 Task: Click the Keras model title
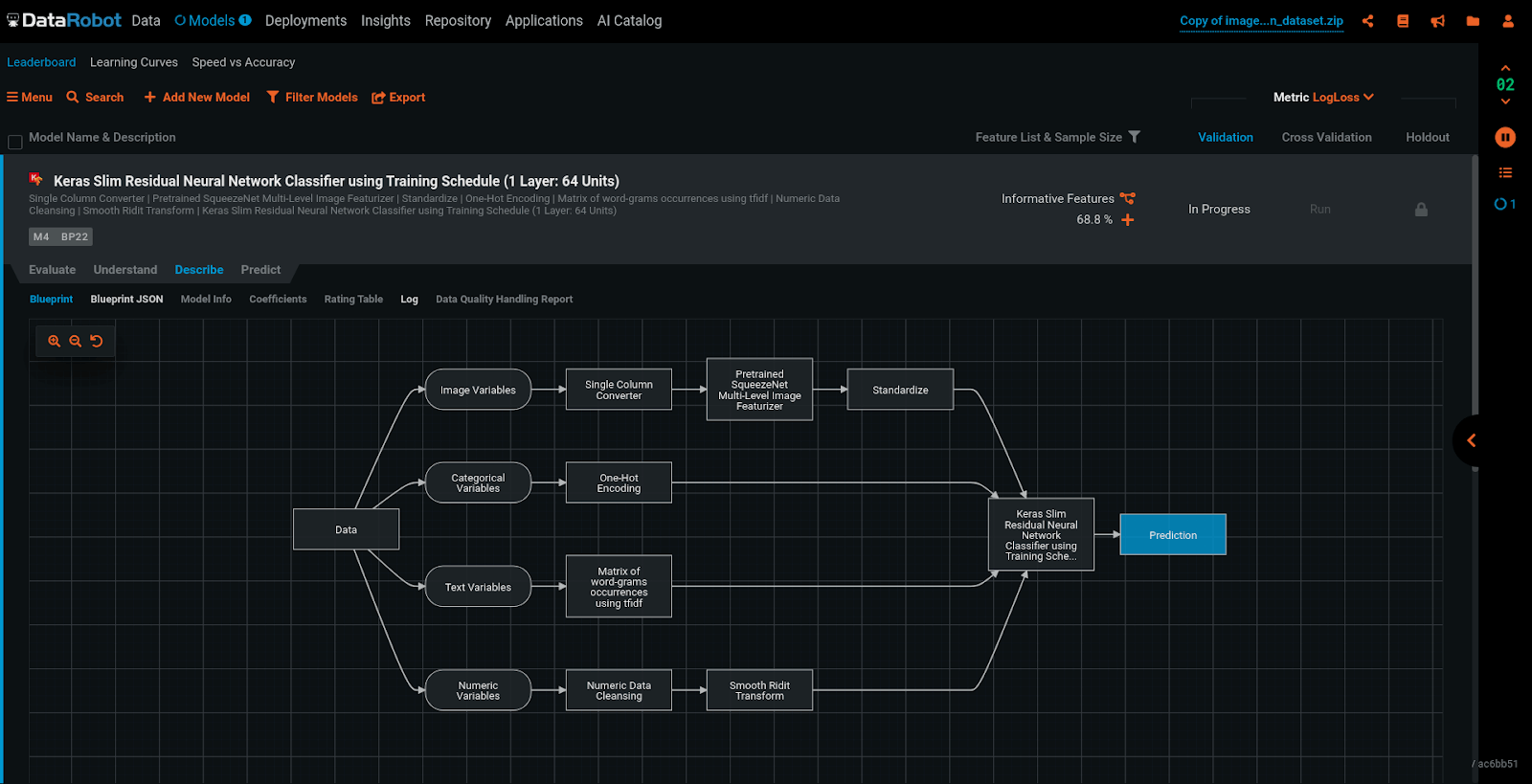point(336,181)
